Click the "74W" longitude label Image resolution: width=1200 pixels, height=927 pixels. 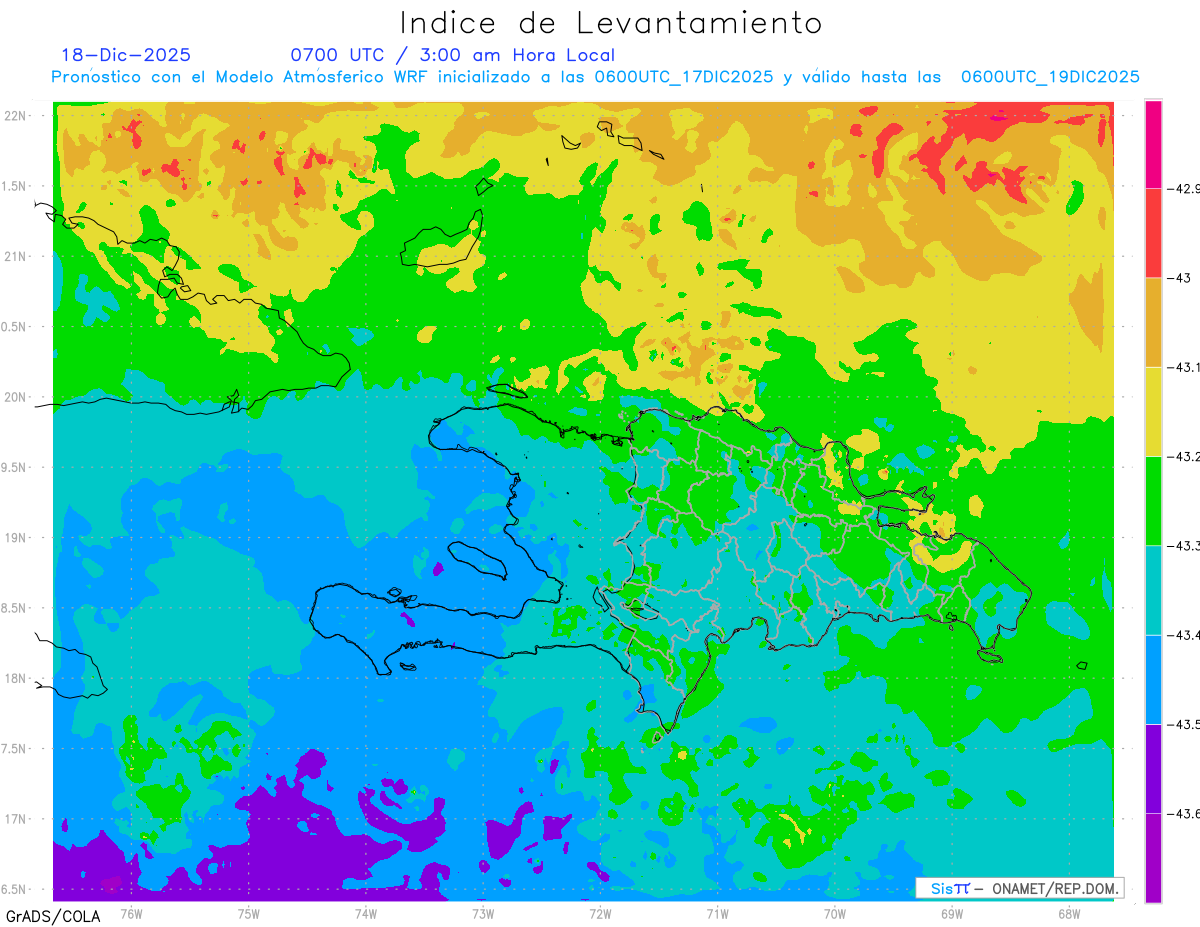click(x=366, y=913)
